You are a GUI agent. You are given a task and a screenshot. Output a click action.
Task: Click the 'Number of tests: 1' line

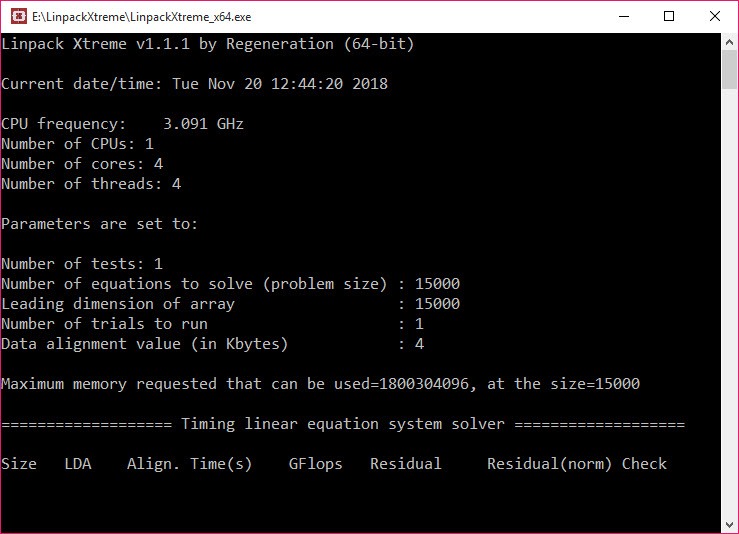(82, 264)
